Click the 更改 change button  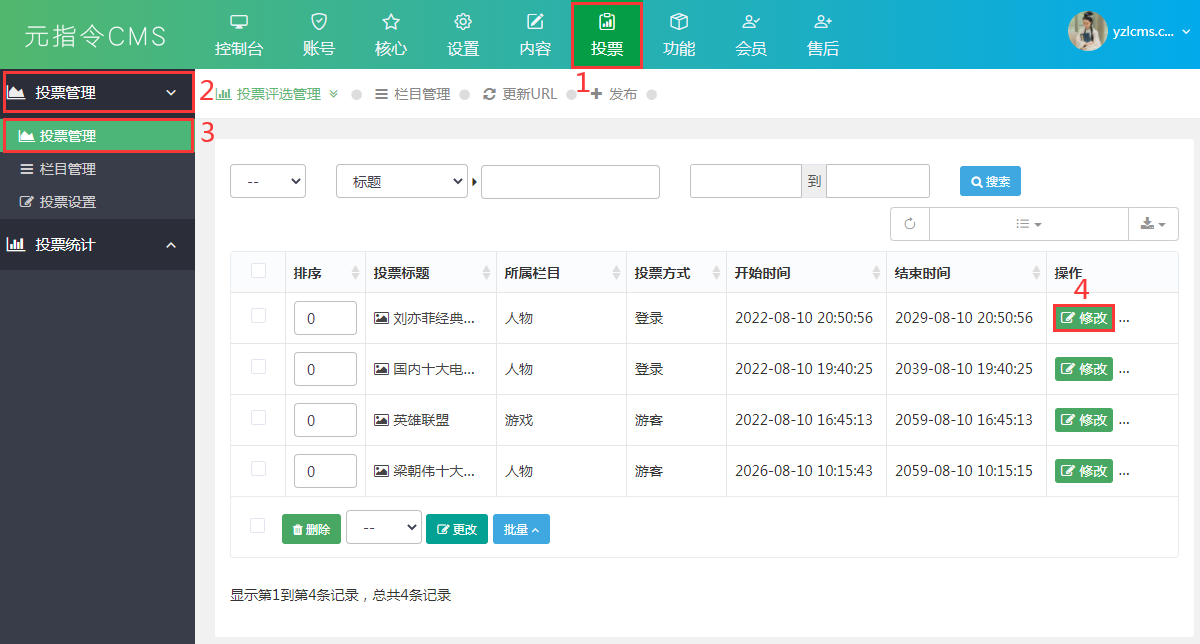point(456,529)
